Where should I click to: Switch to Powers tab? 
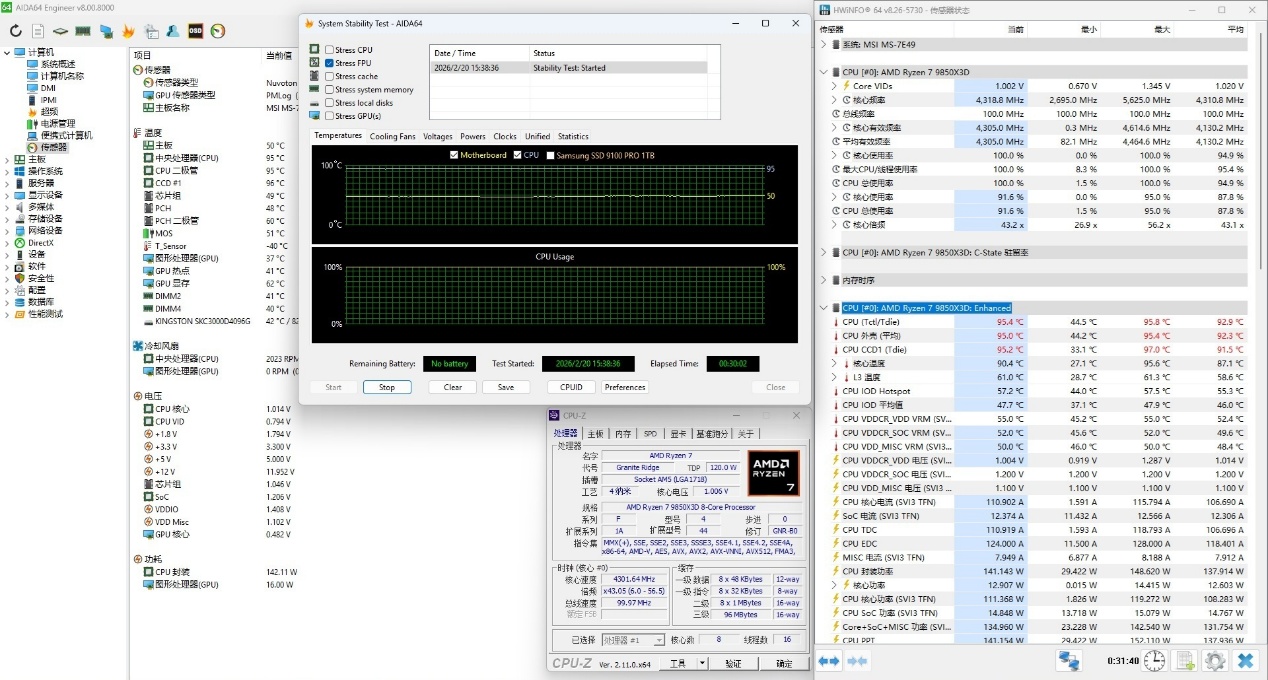click(x=473, y=136)
